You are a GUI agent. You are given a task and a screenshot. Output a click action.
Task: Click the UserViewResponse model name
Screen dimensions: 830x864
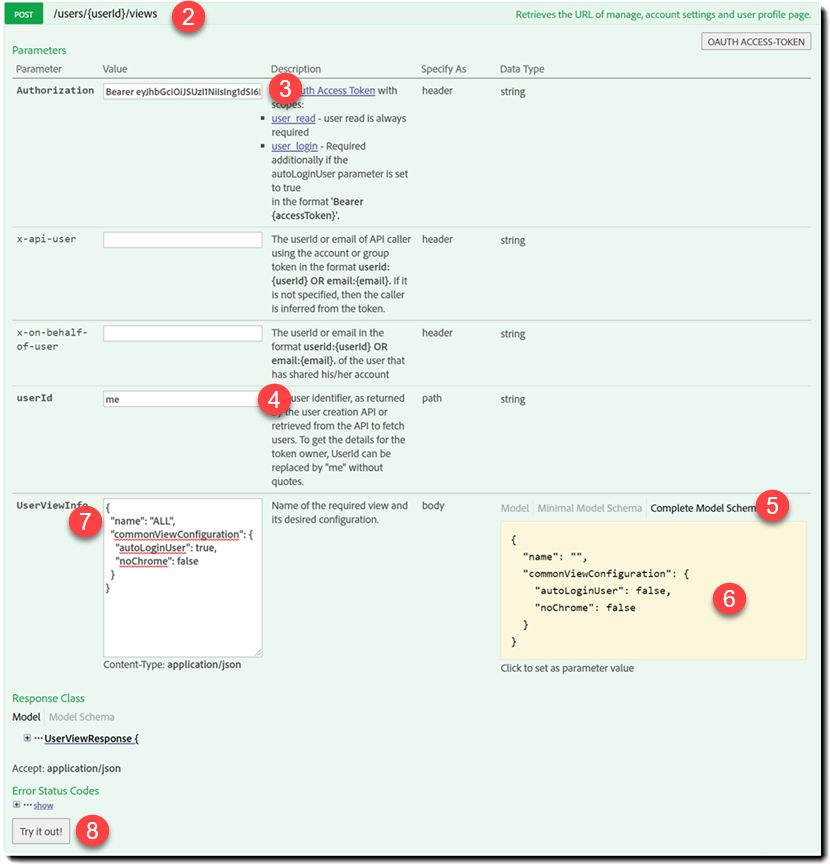click(91, 738)
